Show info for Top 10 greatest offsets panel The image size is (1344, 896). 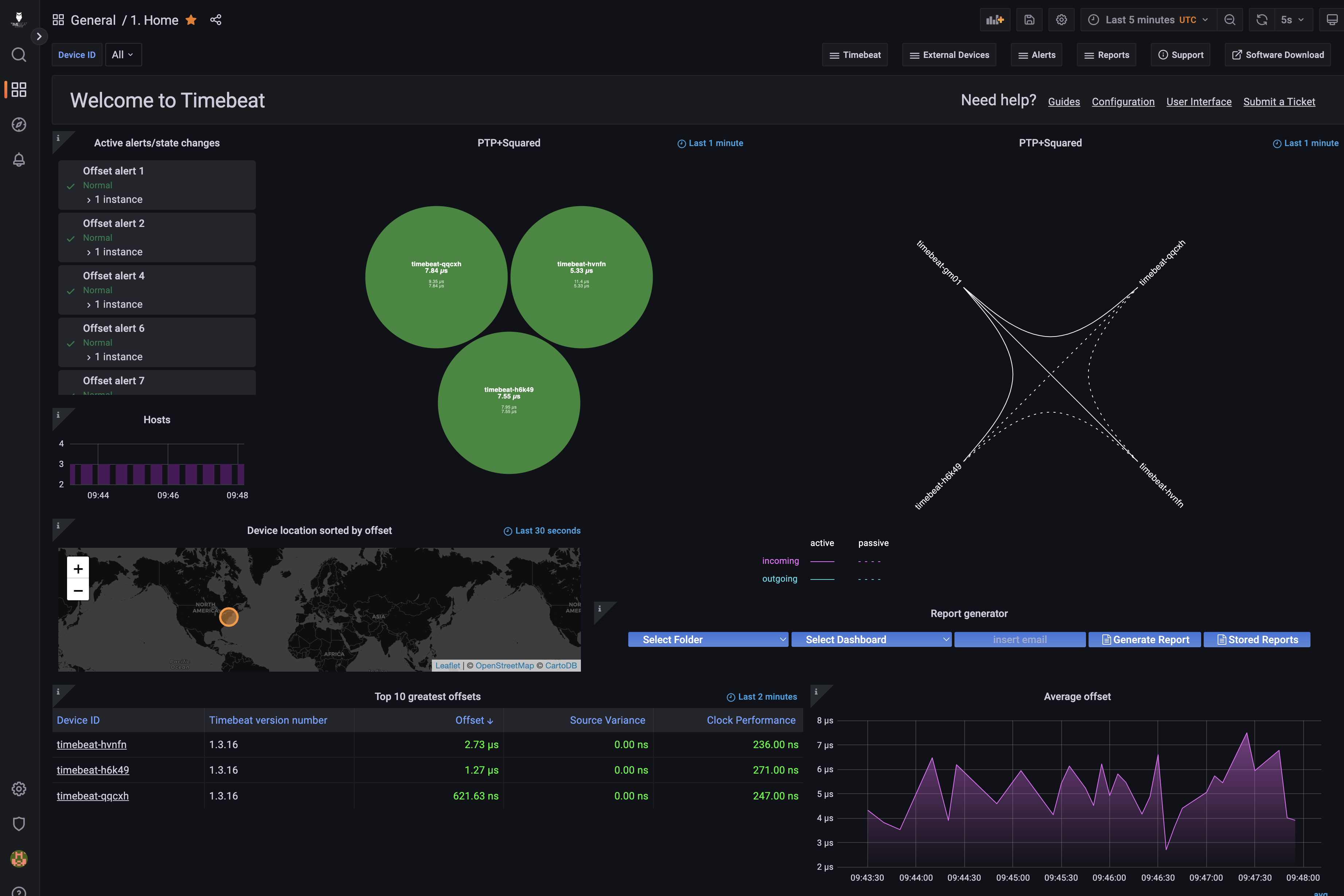point(58,691)
